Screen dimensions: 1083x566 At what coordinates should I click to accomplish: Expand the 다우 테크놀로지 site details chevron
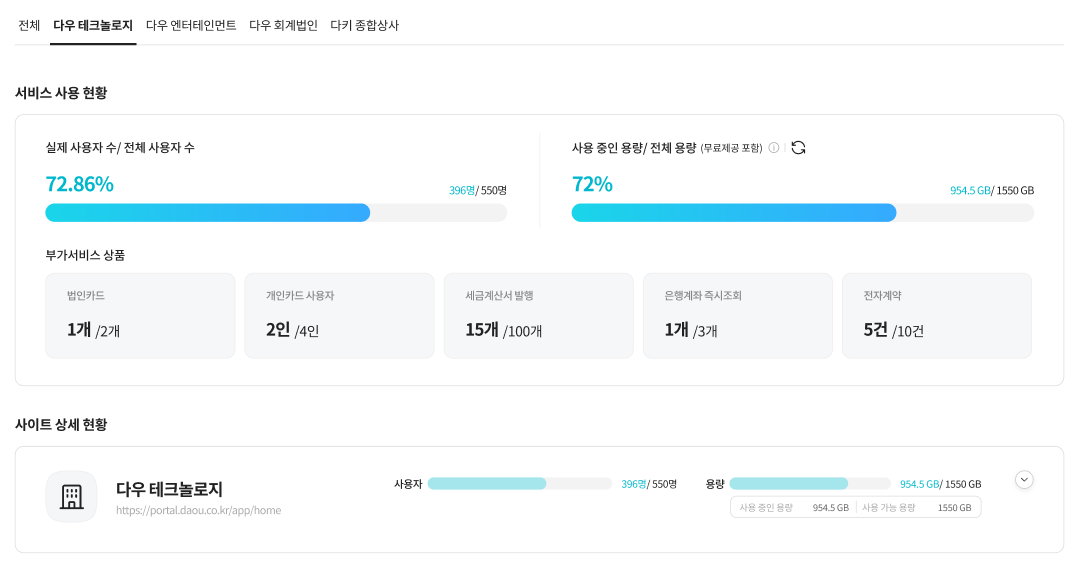1024,480
